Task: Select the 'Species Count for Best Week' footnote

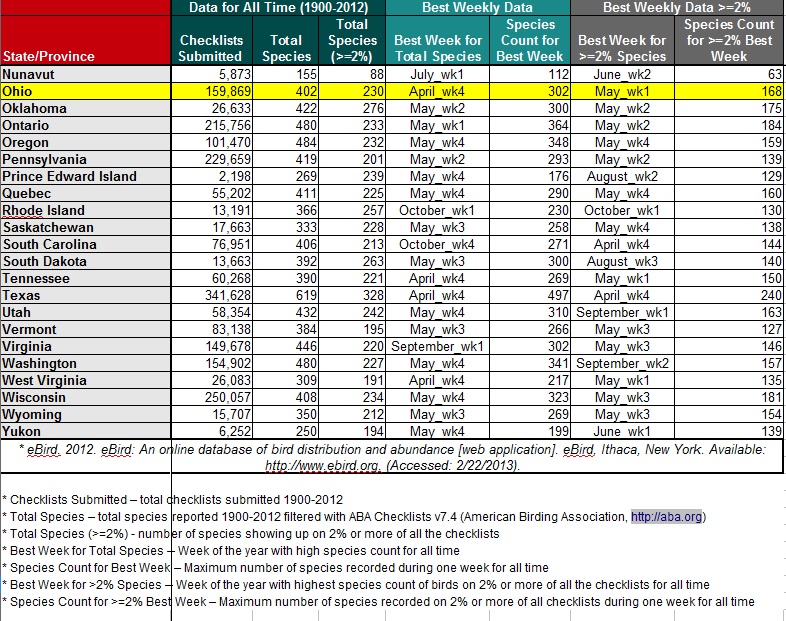Action: (275, 568)
